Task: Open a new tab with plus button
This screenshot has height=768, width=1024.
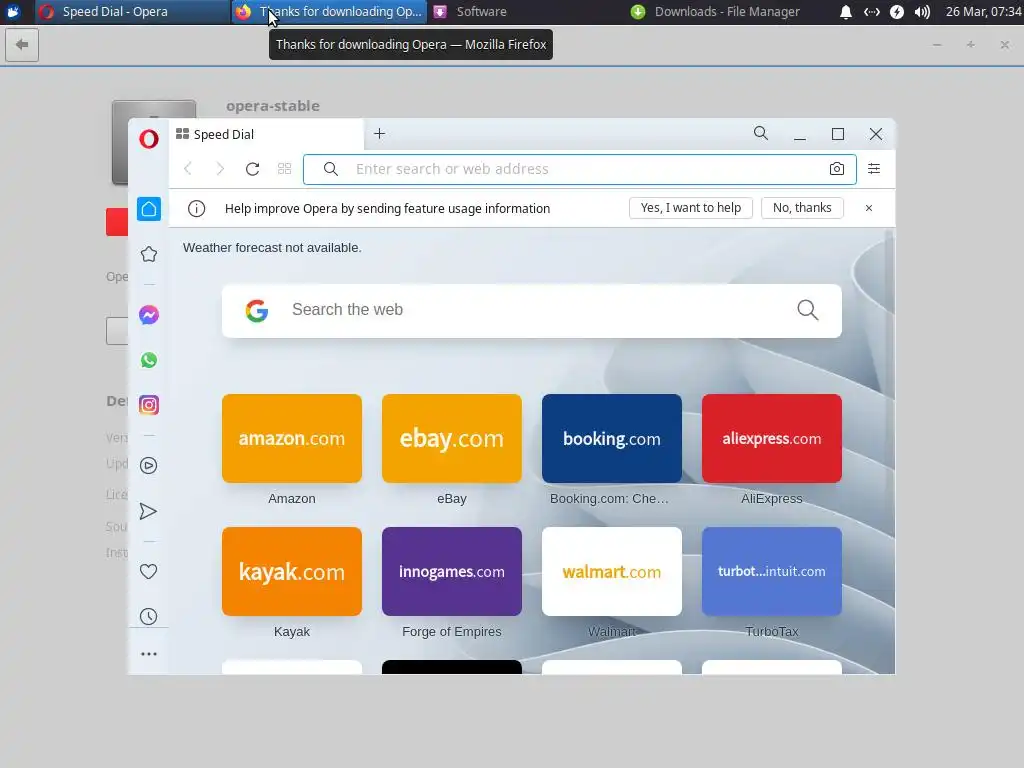Action: coord(379,134)
